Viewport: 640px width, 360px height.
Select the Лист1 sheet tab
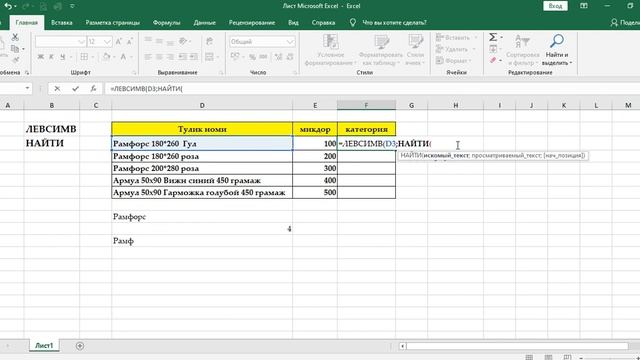point(44,346)
